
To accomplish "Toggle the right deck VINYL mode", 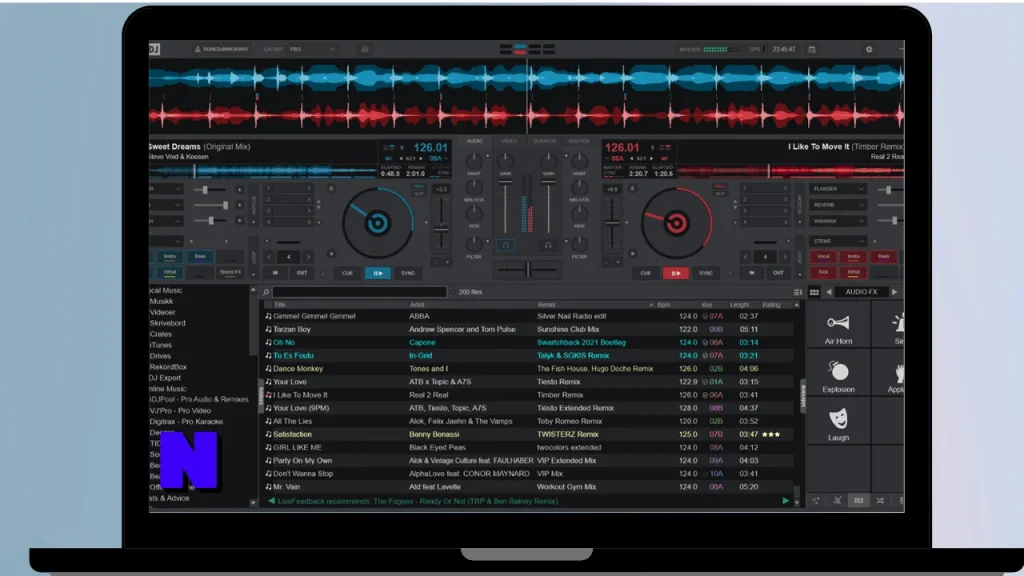I will click(720, 187).
